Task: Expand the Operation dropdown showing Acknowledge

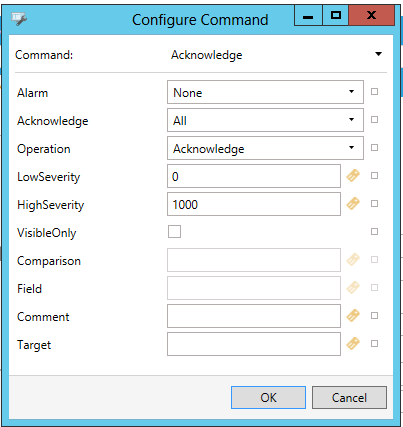Action: click(265, 148)
